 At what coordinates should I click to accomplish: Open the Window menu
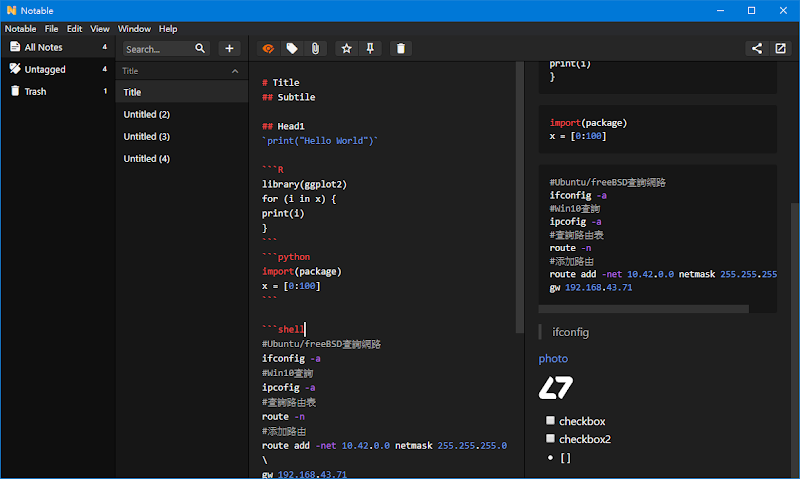(134, 29)
